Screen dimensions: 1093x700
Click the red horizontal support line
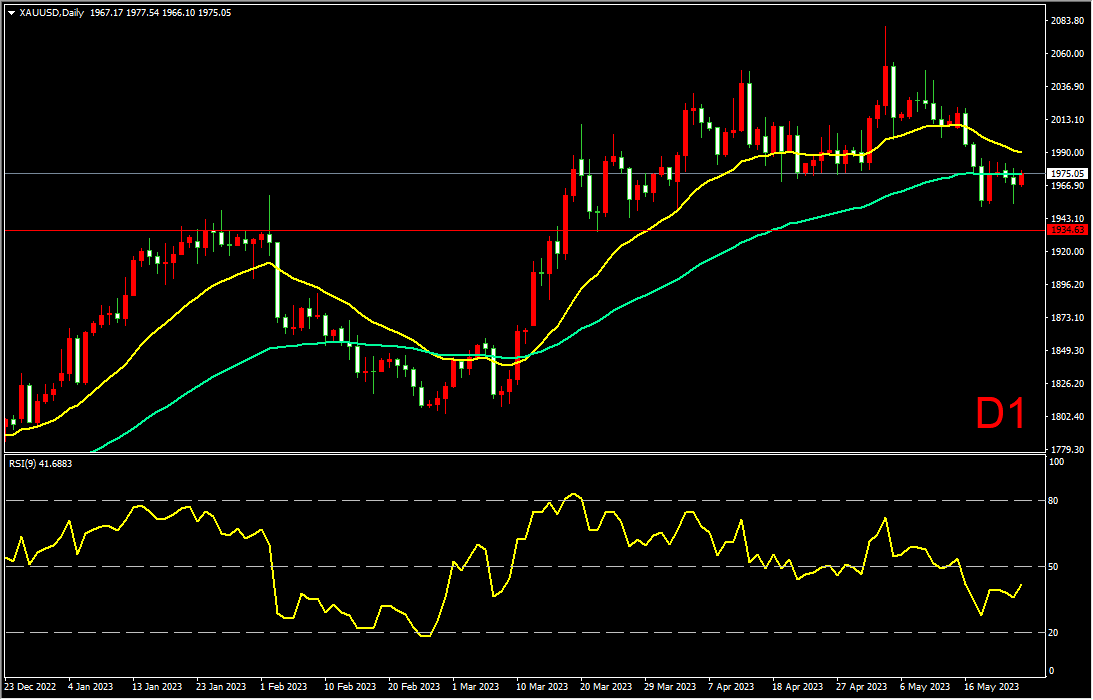[523, 230]
